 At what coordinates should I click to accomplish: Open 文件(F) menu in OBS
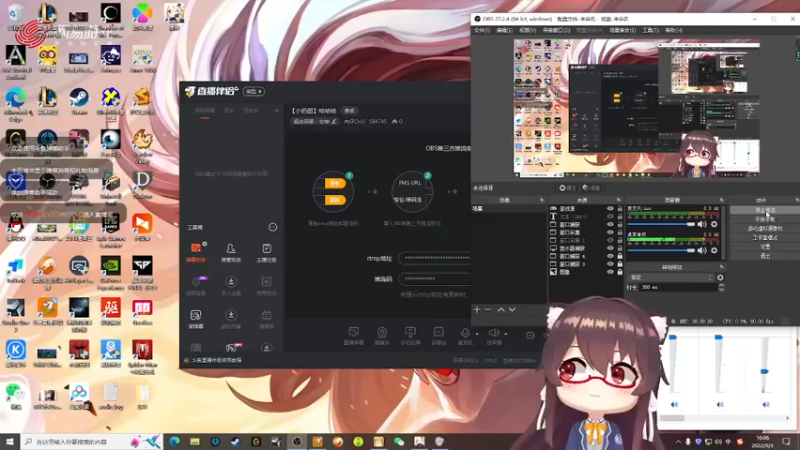[482, 31]
